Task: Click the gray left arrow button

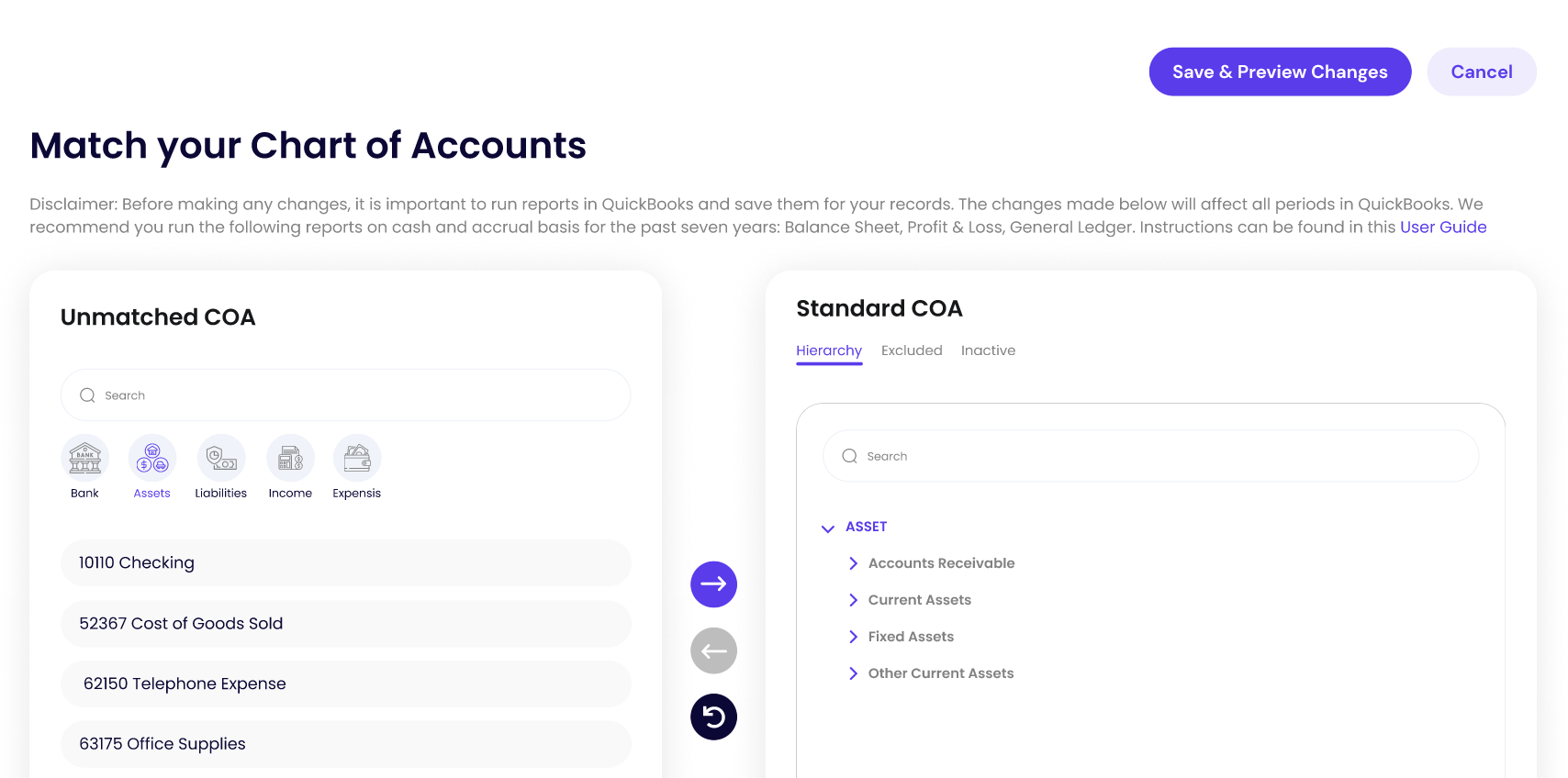Action: pos(713,650)
